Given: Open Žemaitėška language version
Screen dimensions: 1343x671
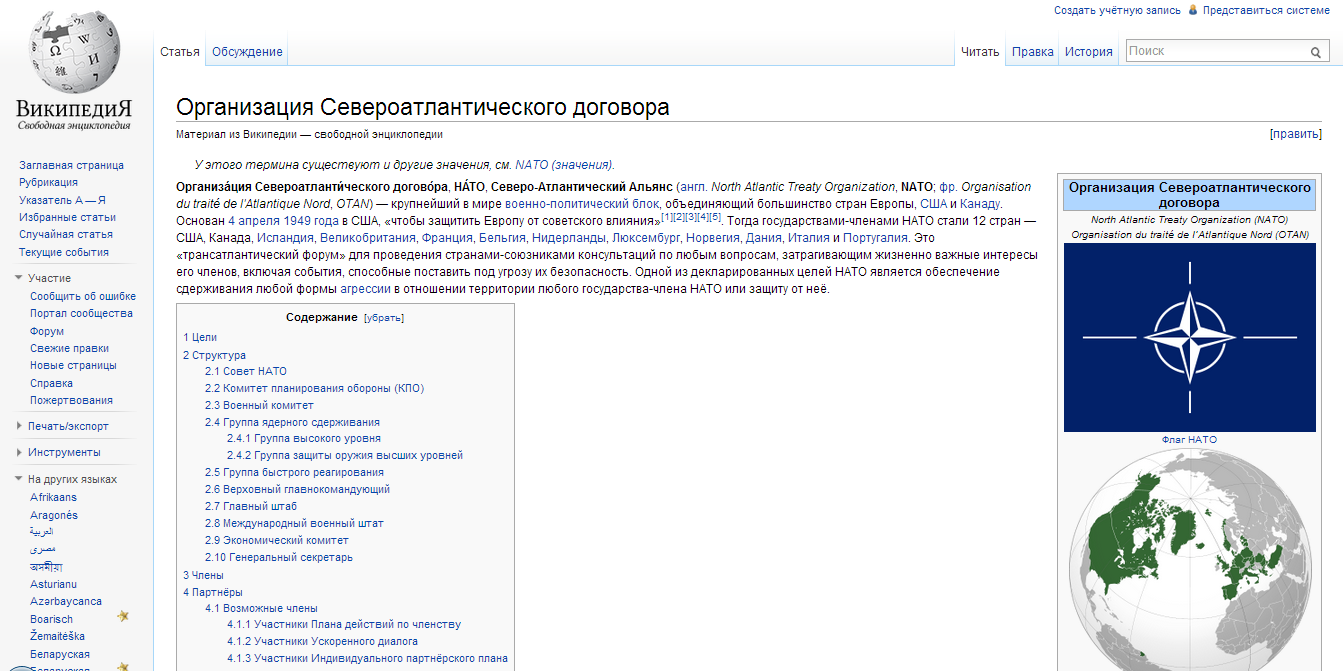Looking at the screenshot, I should (x=57, y=636).
